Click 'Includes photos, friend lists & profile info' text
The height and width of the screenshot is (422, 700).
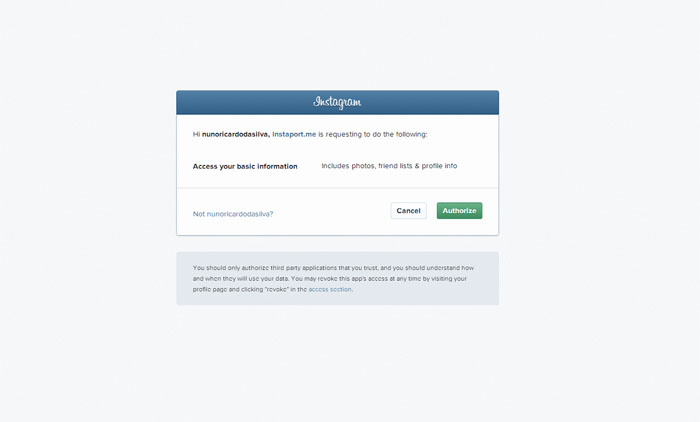389,166
